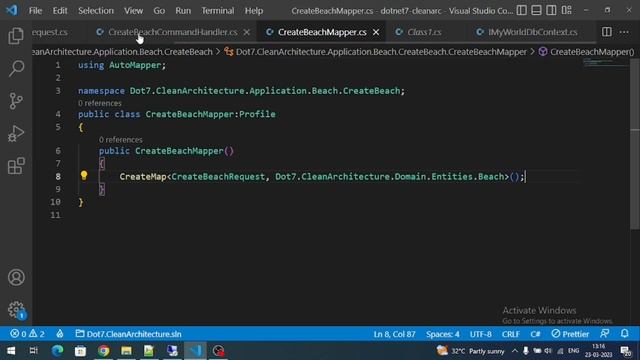Click the 0 references lens above constructor
The image size is (640, 360).
pyautogui.click(x=120, y=140)
